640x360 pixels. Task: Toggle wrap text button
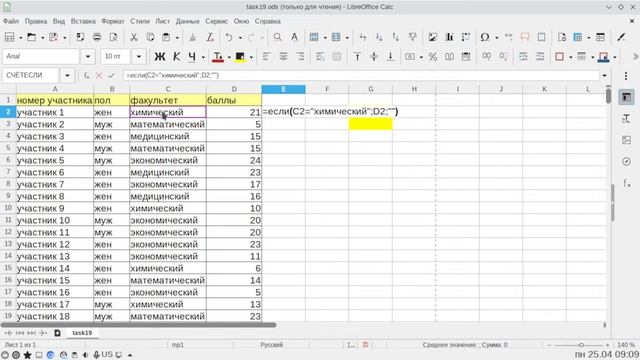tap(320, 57)
